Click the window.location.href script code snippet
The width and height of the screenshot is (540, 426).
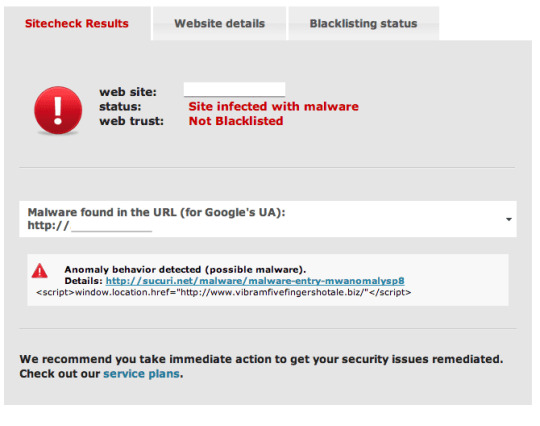click(224, 292)
